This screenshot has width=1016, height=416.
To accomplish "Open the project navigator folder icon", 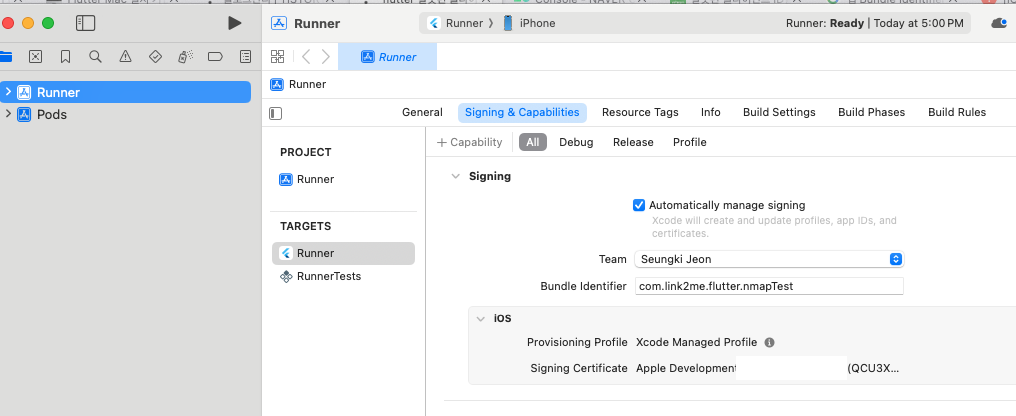I will (5, 57).
